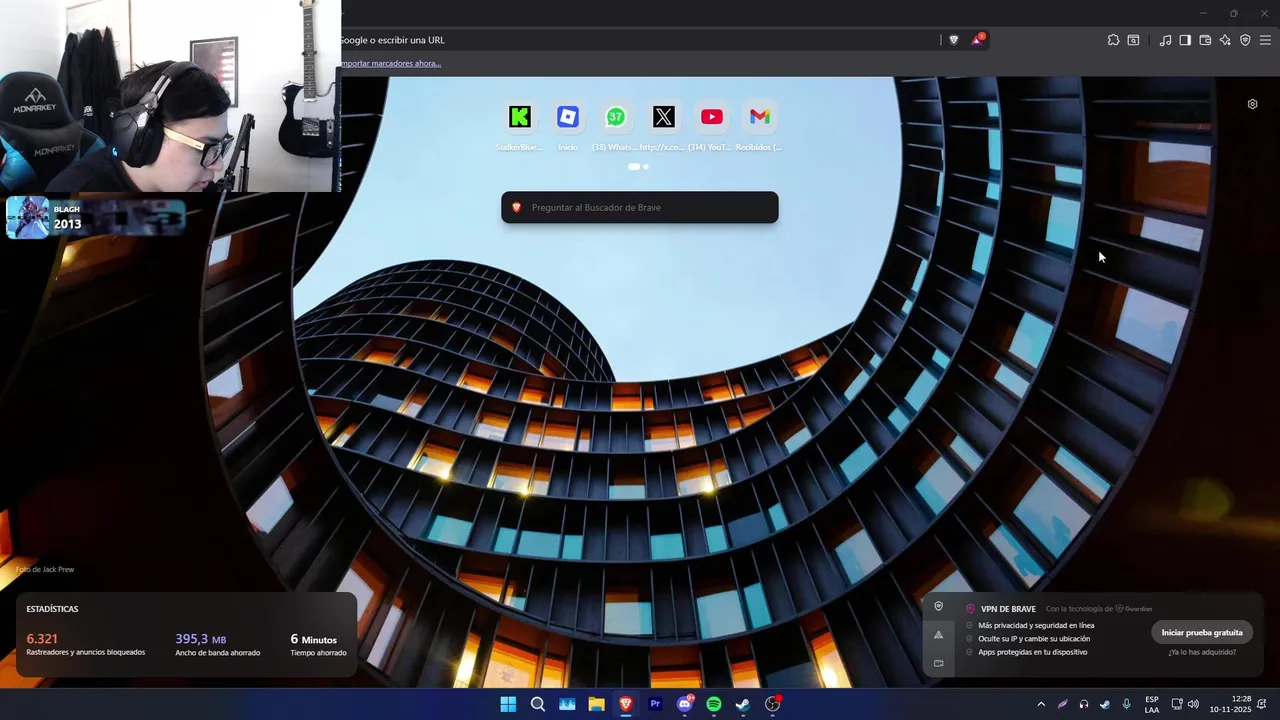This screenshot has width=1280, height=720.
Task: Click microphone icon in system tray
Action: (x=1127, y=704)
